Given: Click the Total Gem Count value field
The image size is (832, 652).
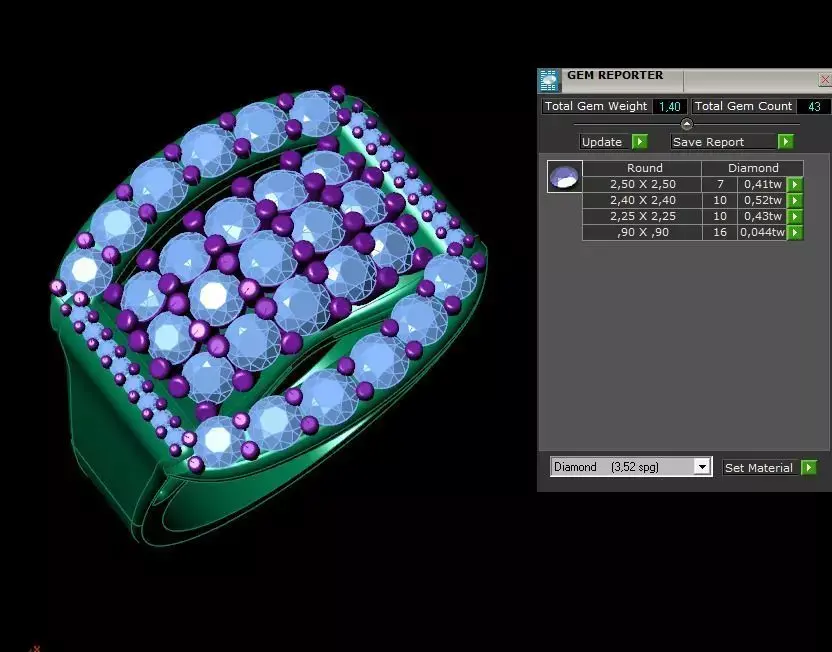Looking at the screenshot, I should click(815, 106).
